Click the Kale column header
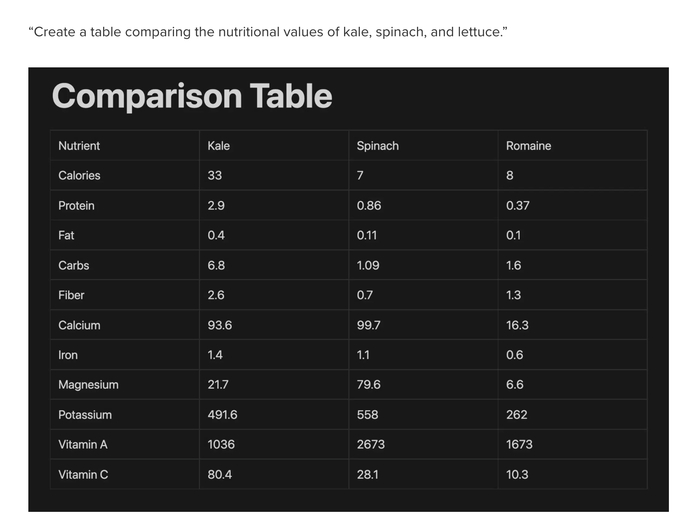This screenshot has width=700, height=530. click(218, 146)
